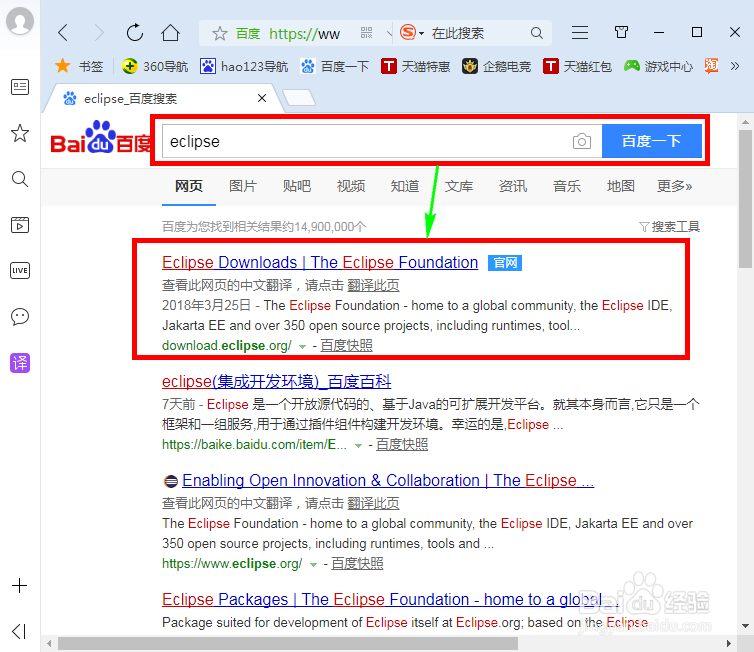Click the 百度一下 search button

[x=651, y=141]
